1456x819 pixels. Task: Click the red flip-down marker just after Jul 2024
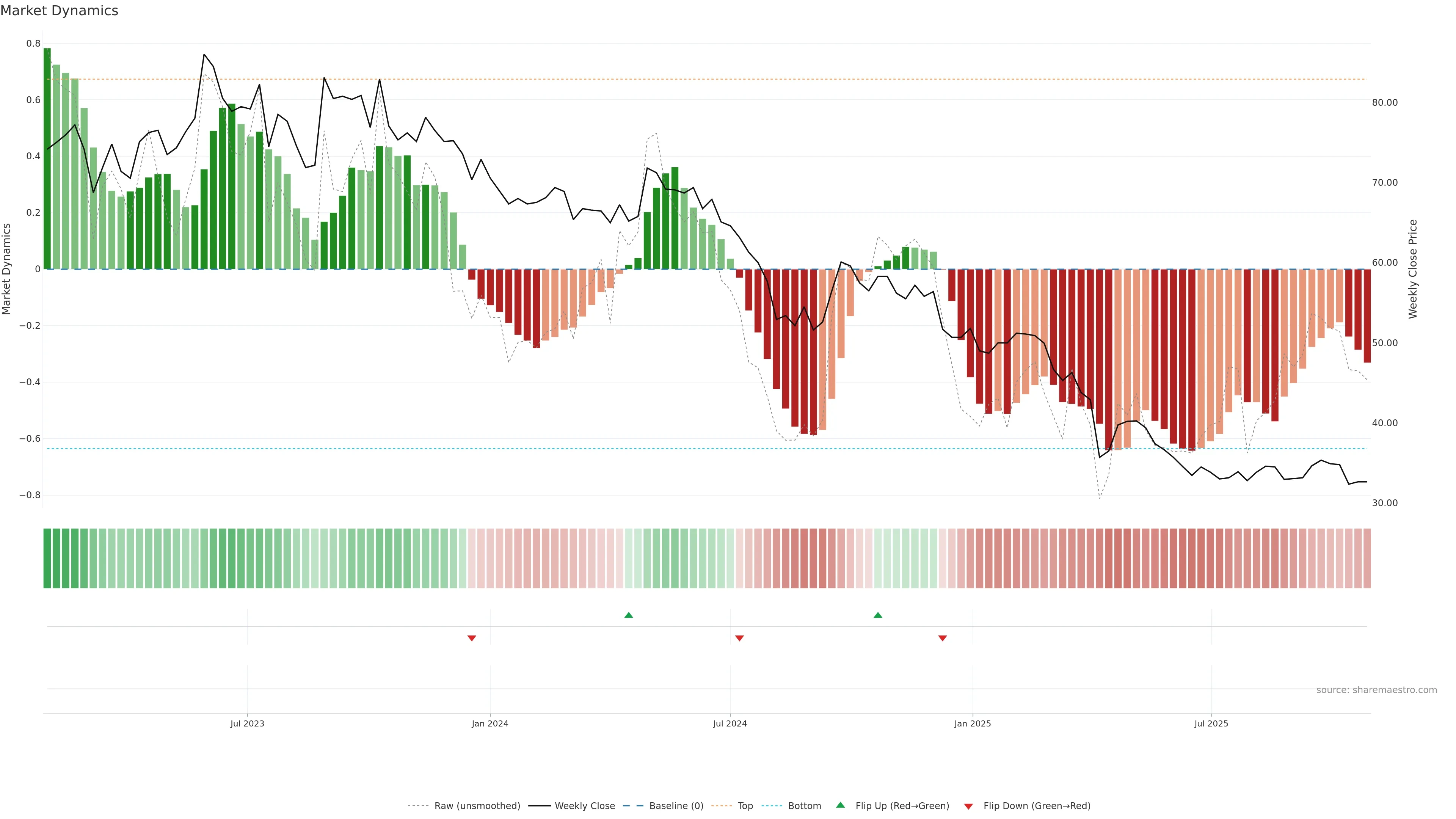[739, 638]
